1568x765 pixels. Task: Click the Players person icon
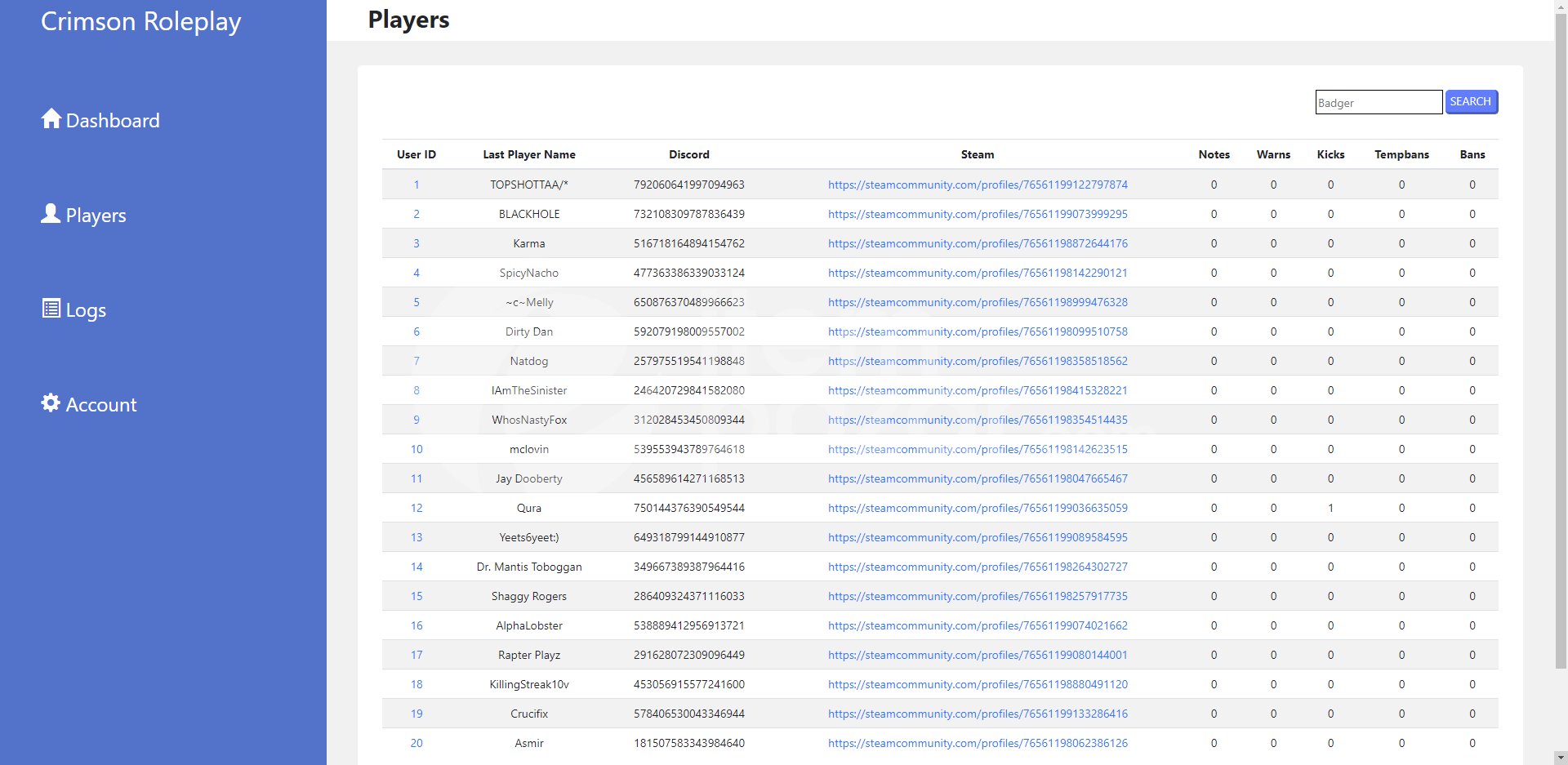(x=51, y=213)
